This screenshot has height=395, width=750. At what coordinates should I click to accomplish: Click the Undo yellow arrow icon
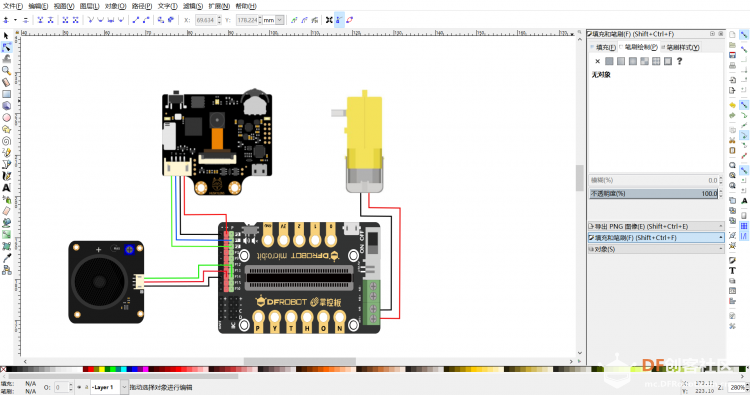pyautogui.click(x=732, y=105)
